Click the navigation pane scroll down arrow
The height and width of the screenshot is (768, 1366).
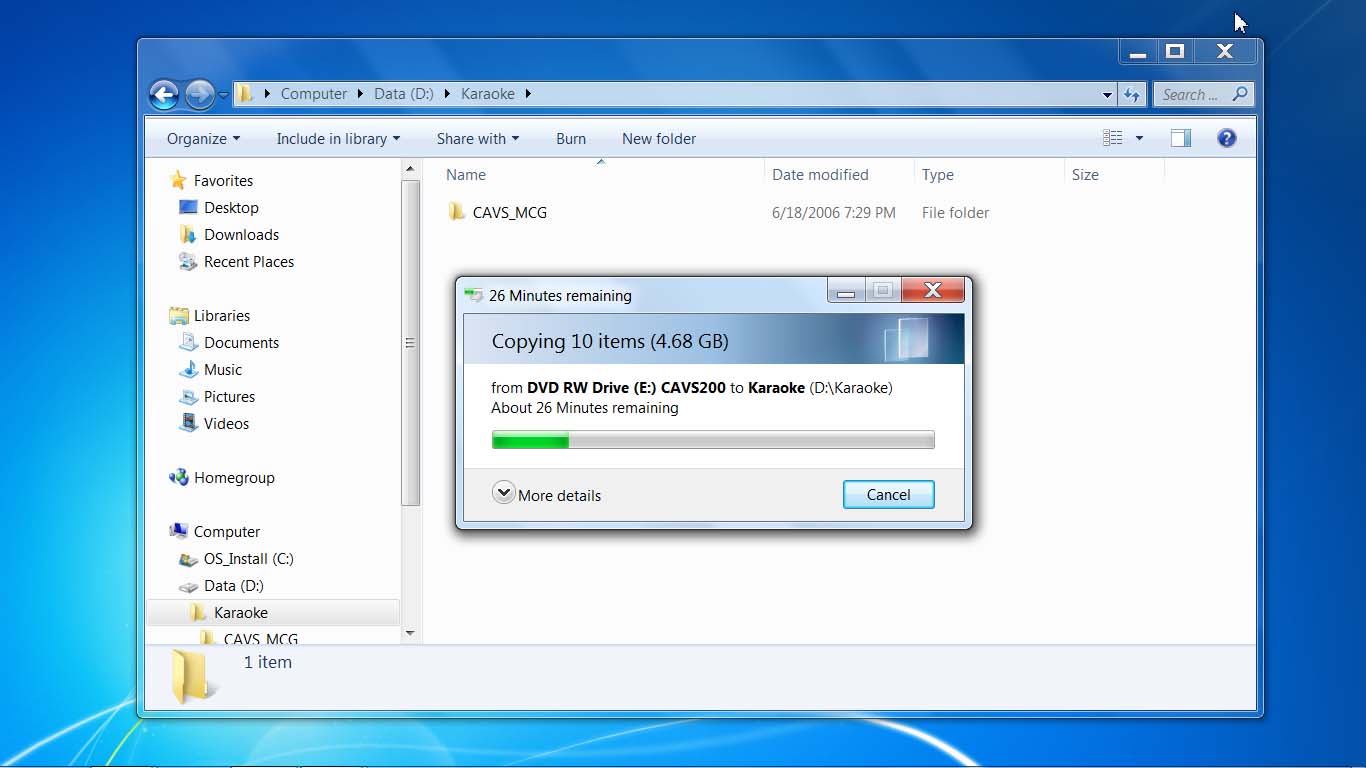410,633
